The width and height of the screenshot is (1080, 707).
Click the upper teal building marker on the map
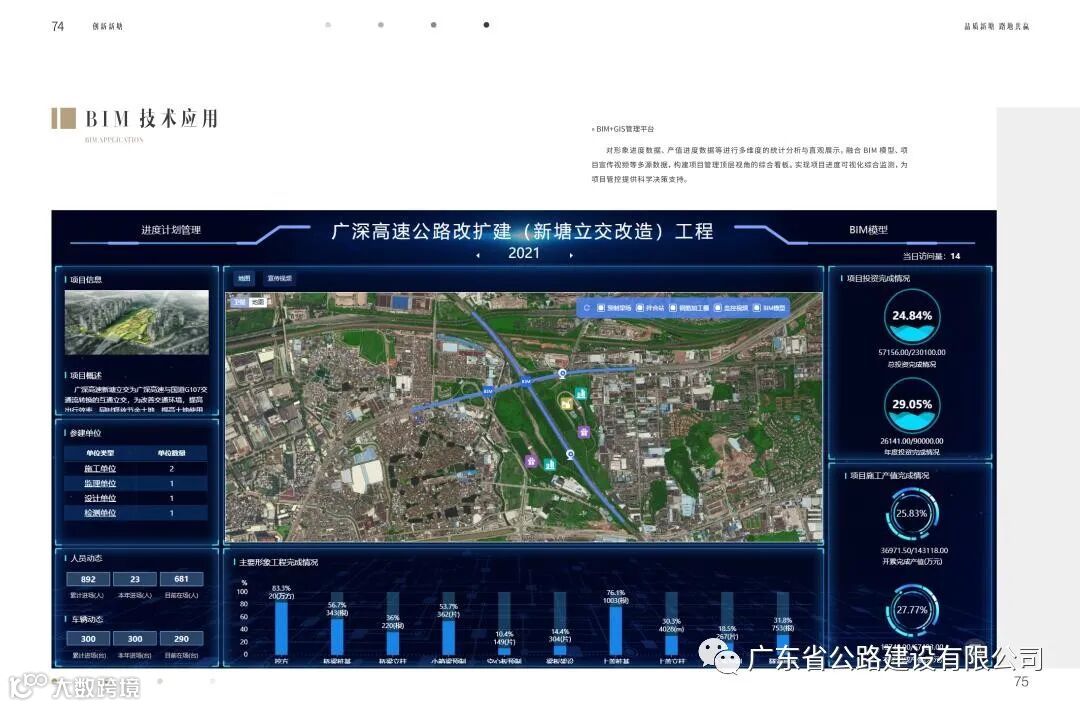point(581,393)
